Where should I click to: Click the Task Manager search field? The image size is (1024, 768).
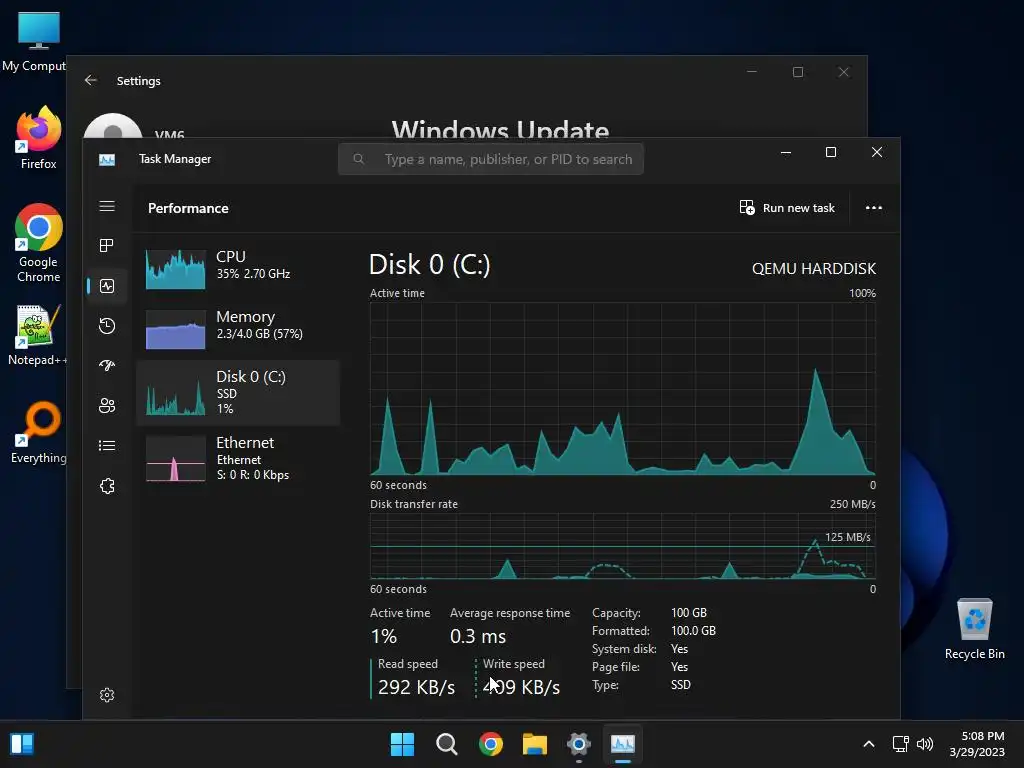490,159
